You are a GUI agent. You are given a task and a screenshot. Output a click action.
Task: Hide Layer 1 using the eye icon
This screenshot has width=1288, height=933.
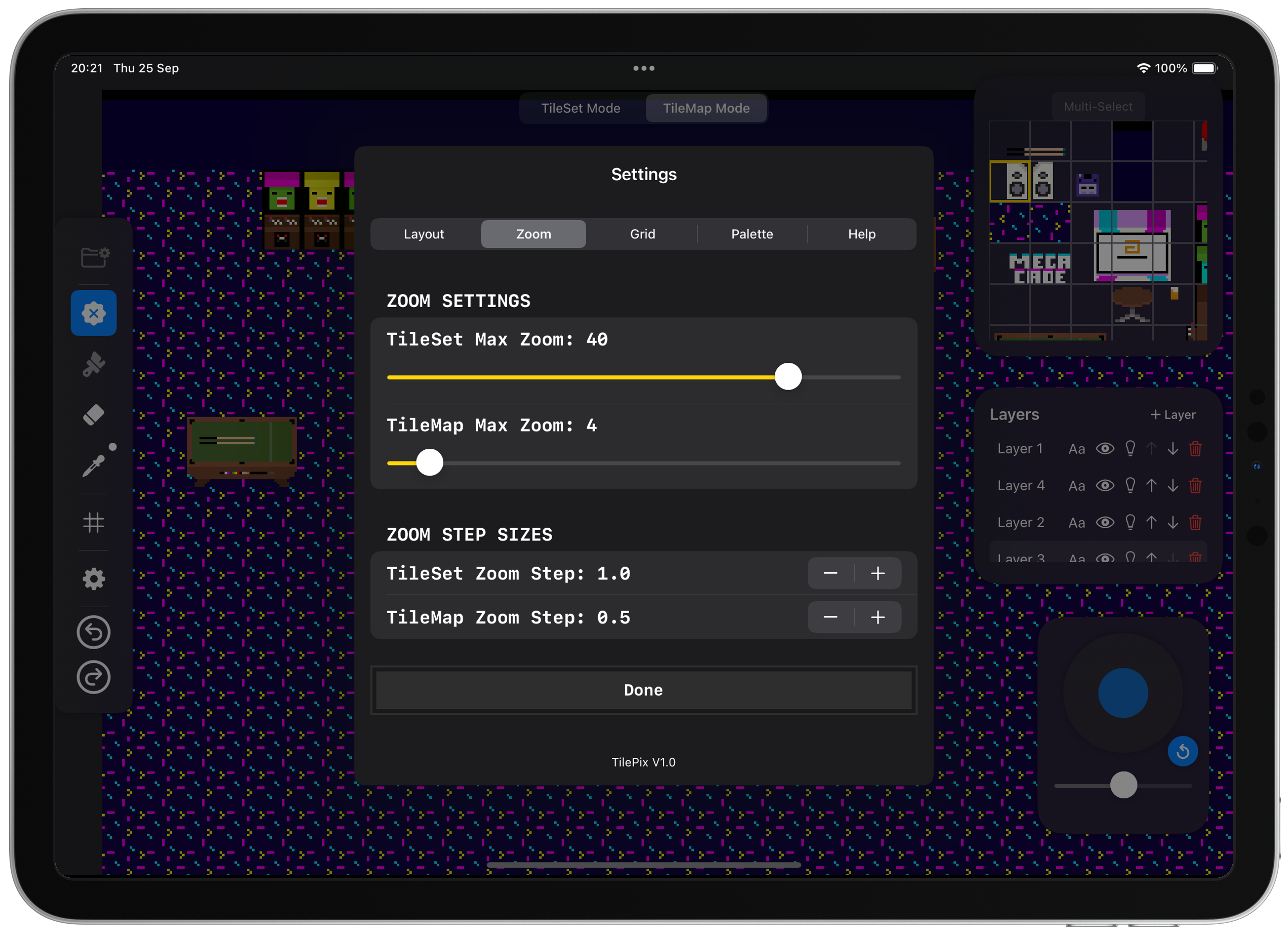click(1104, 449)
